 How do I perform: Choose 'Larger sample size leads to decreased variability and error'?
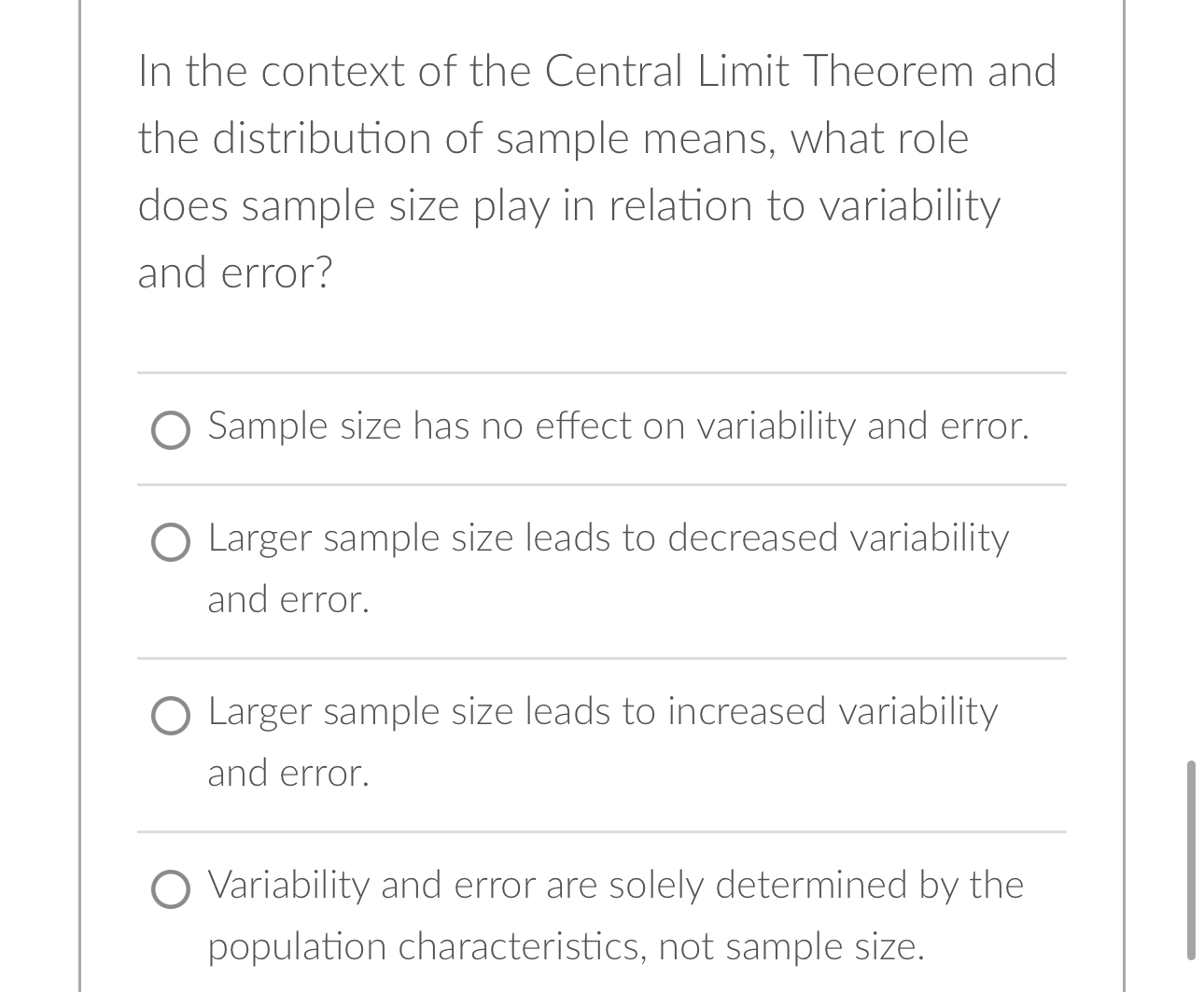pyautogui.click(x=171, y=542)
